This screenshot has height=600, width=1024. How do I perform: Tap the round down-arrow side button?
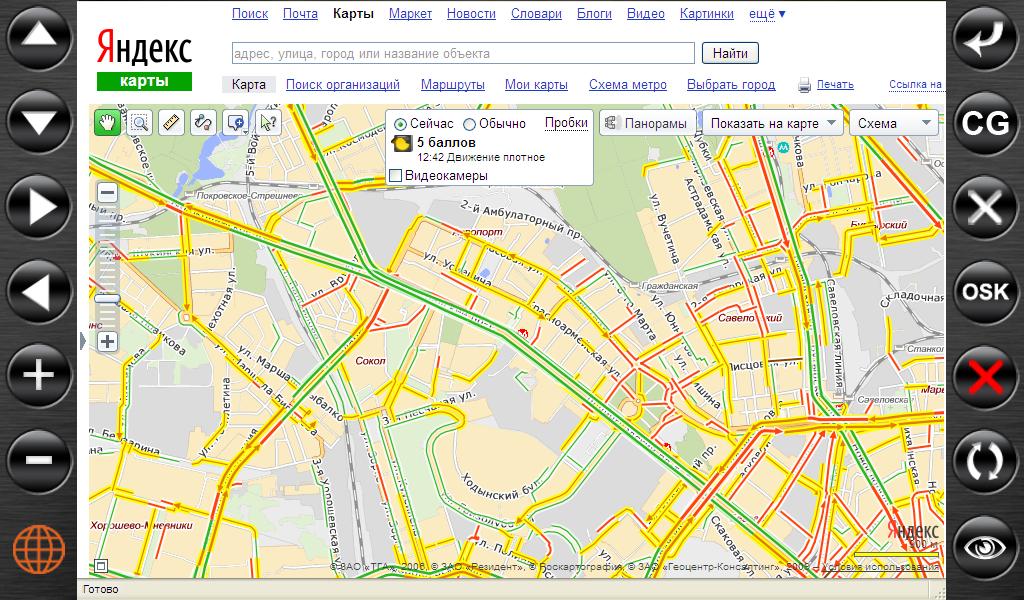pos(39,122)
